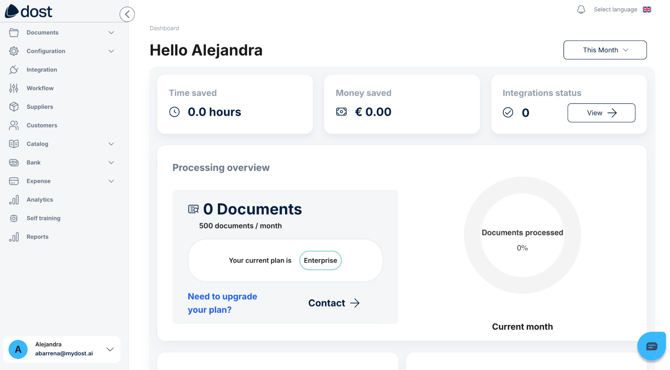The image size is (670, 370).
Task: Click the Configuration gear icon
Action: pyautogui.click(x=14, y=51)
